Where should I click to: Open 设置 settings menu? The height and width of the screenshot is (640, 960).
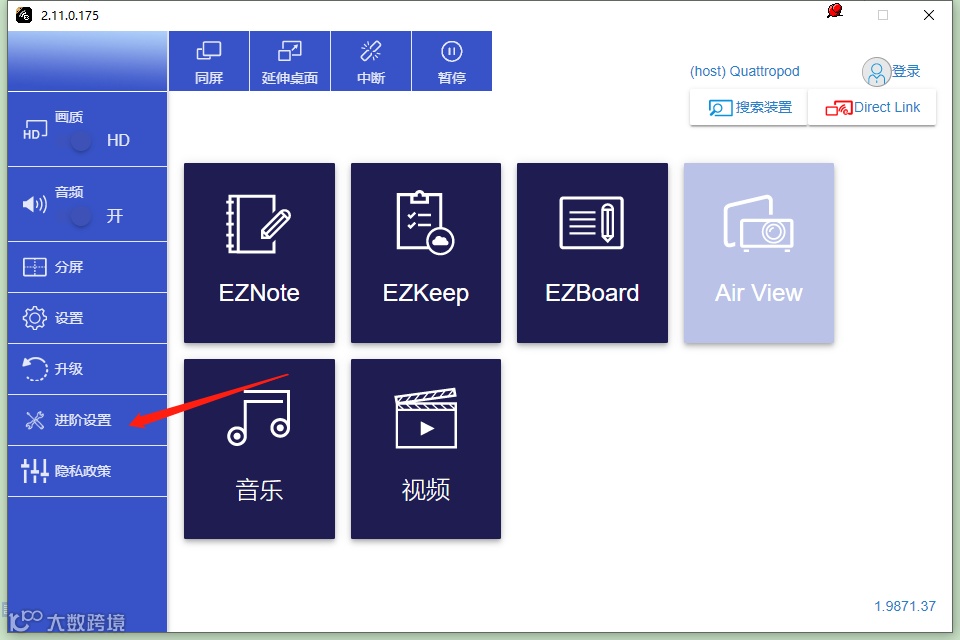click(88, 318)
